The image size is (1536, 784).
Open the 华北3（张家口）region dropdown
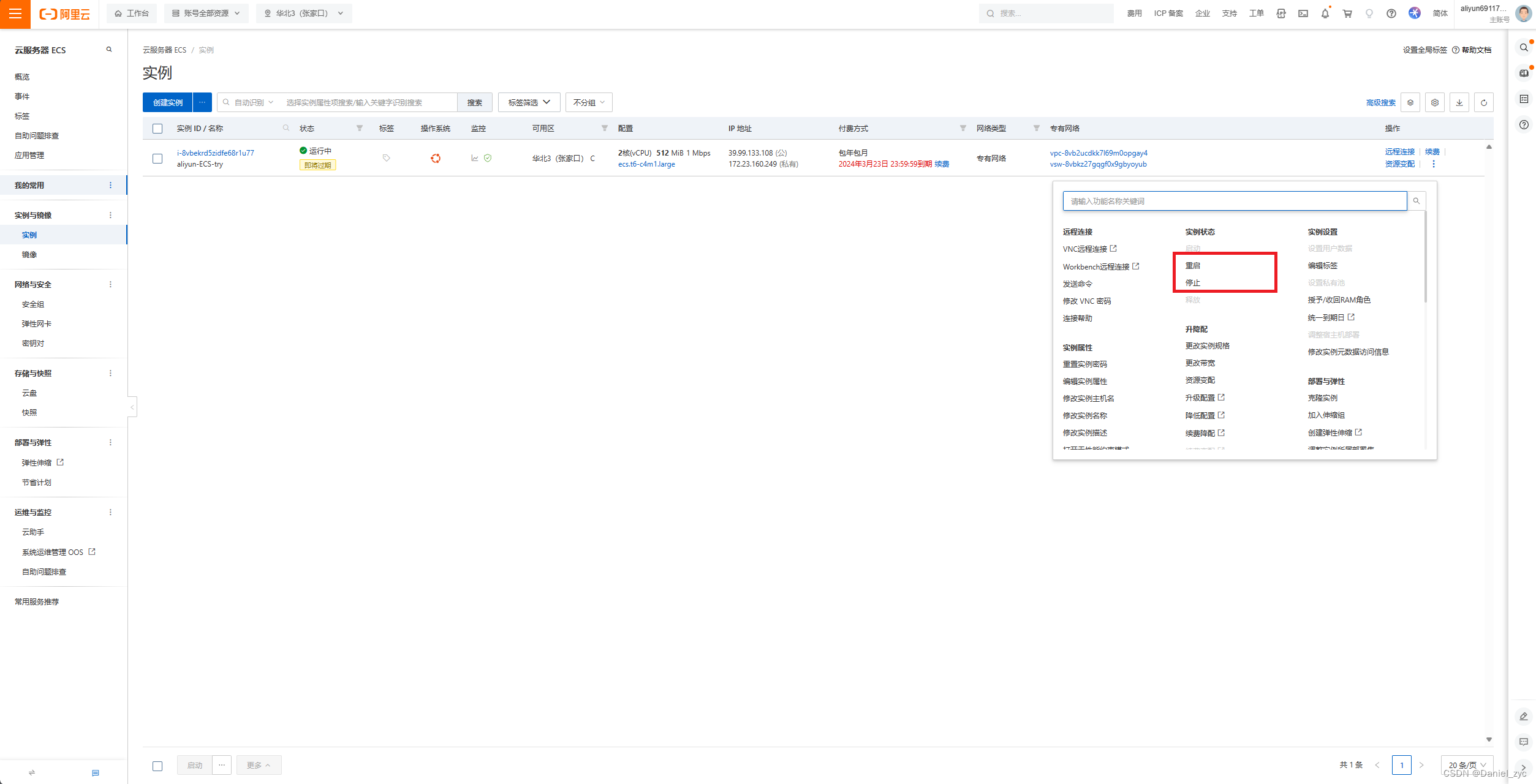point(304,13)
